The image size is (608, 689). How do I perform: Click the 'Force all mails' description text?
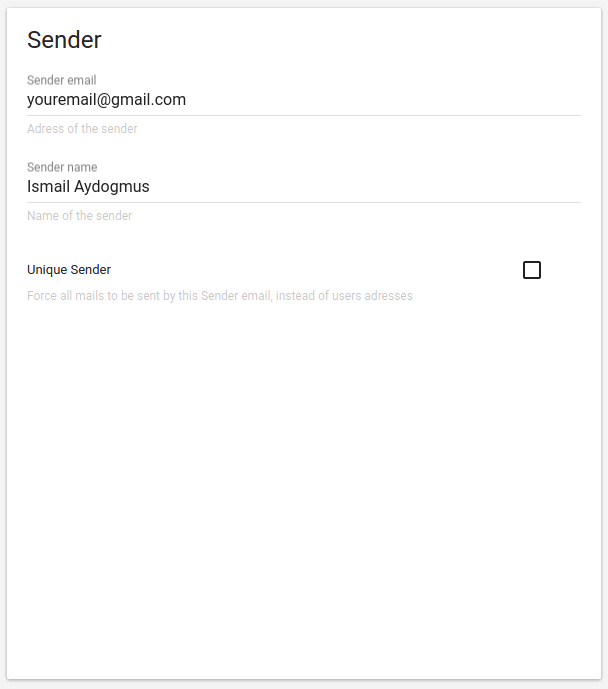click(x=220, y=296)
